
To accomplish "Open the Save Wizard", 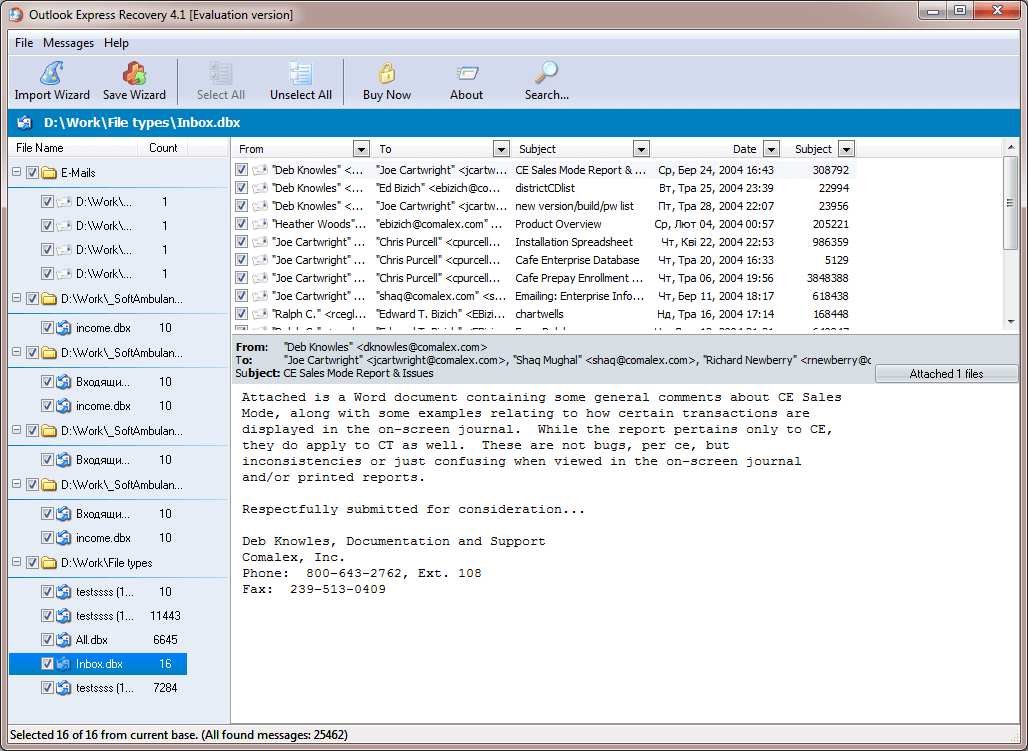I will tap(134, 81).
